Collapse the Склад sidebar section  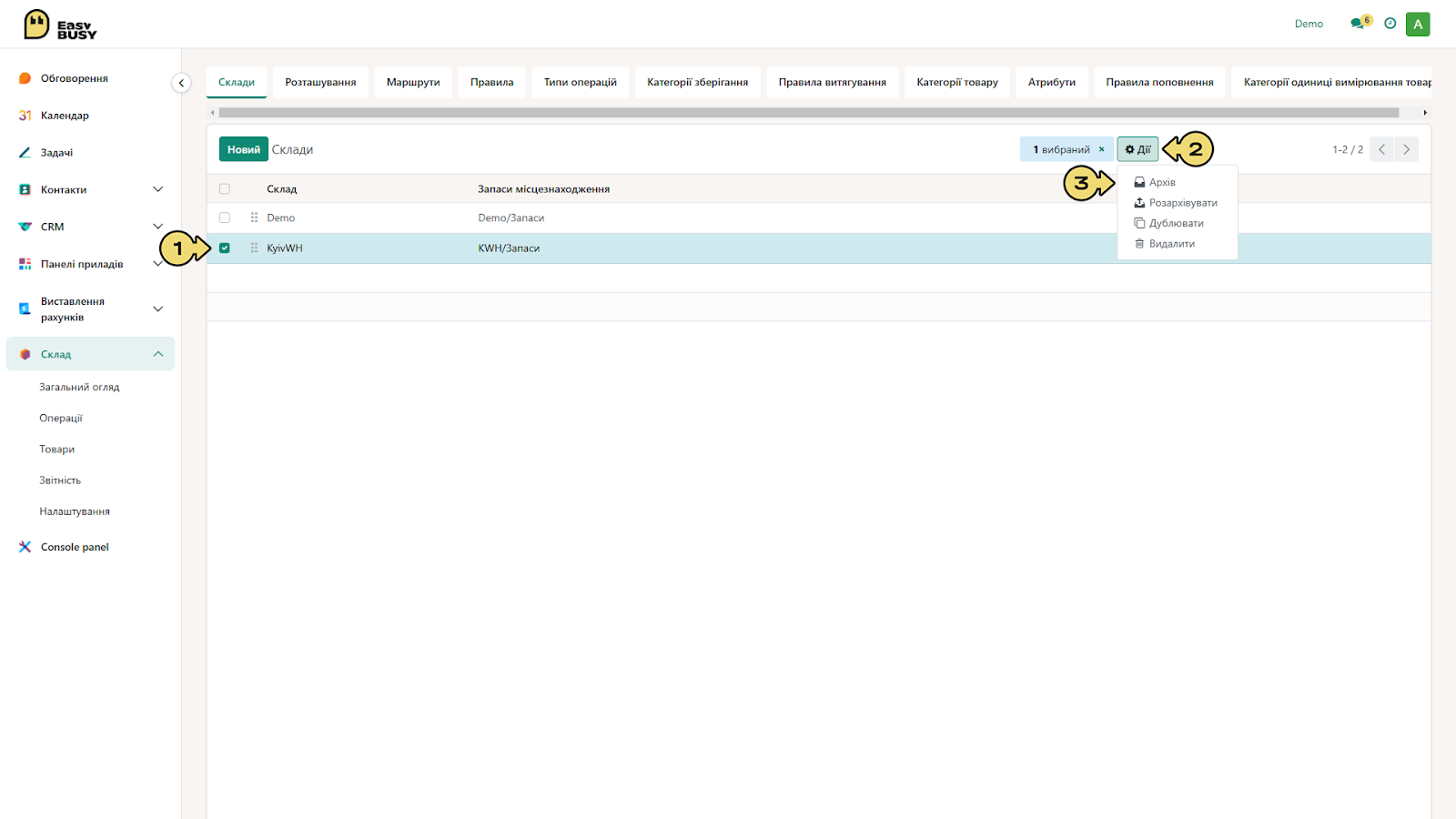[157, 354]
